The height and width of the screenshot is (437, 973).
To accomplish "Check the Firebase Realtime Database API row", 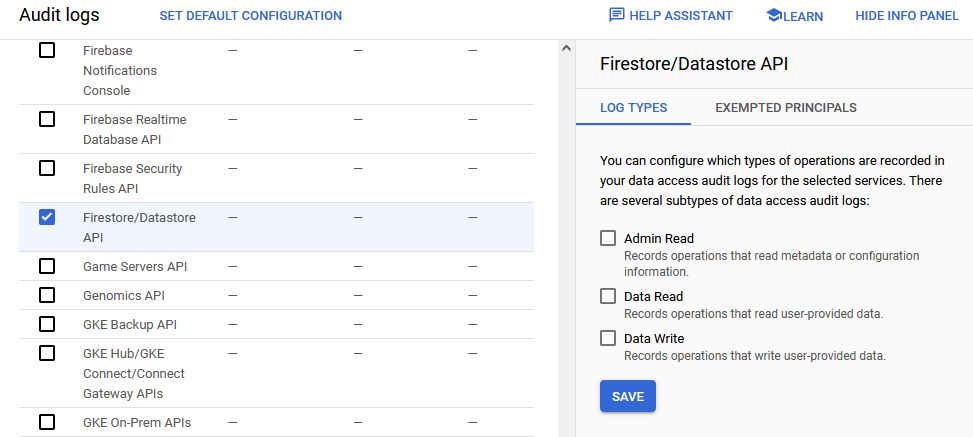I will [47, 119].
